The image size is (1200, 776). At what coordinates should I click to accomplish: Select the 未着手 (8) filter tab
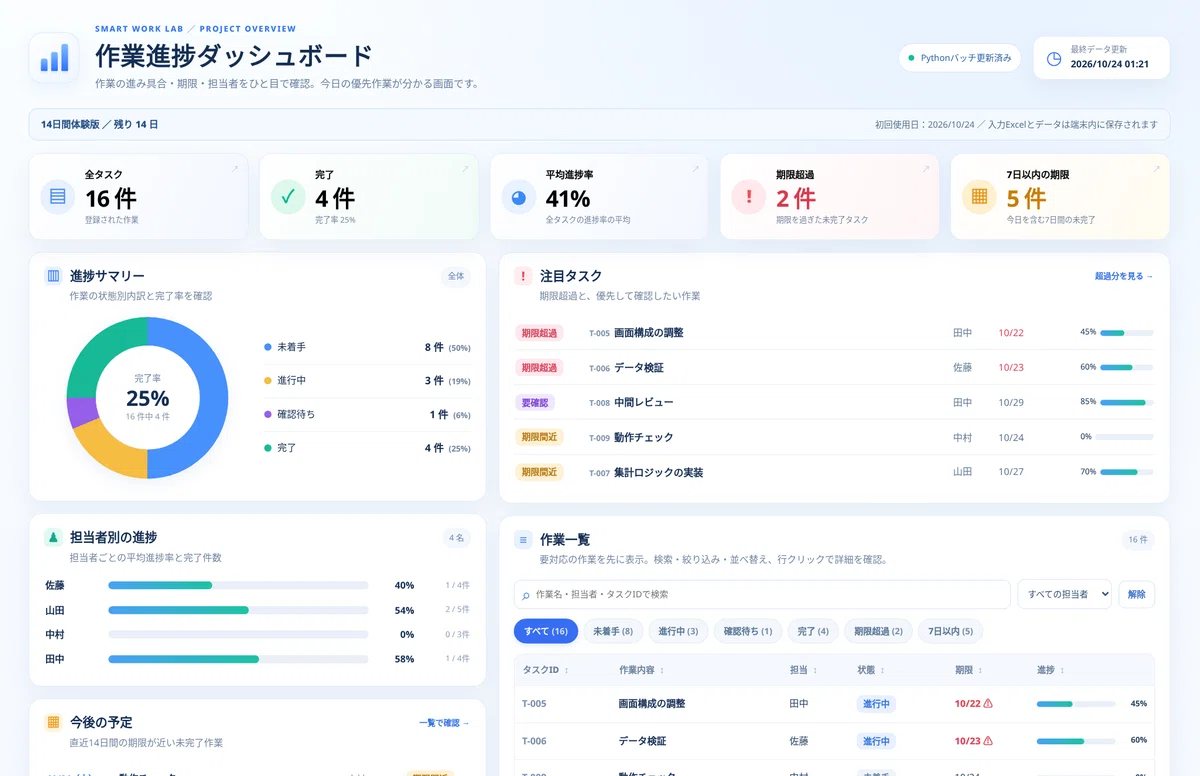click(x=612, y=631)
